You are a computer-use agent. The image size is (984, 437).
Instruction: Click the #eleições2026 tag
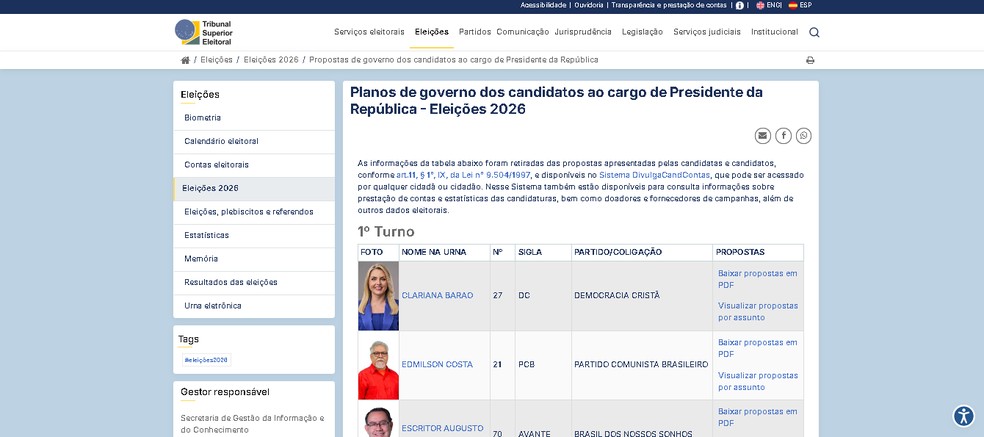click(206, 360)
